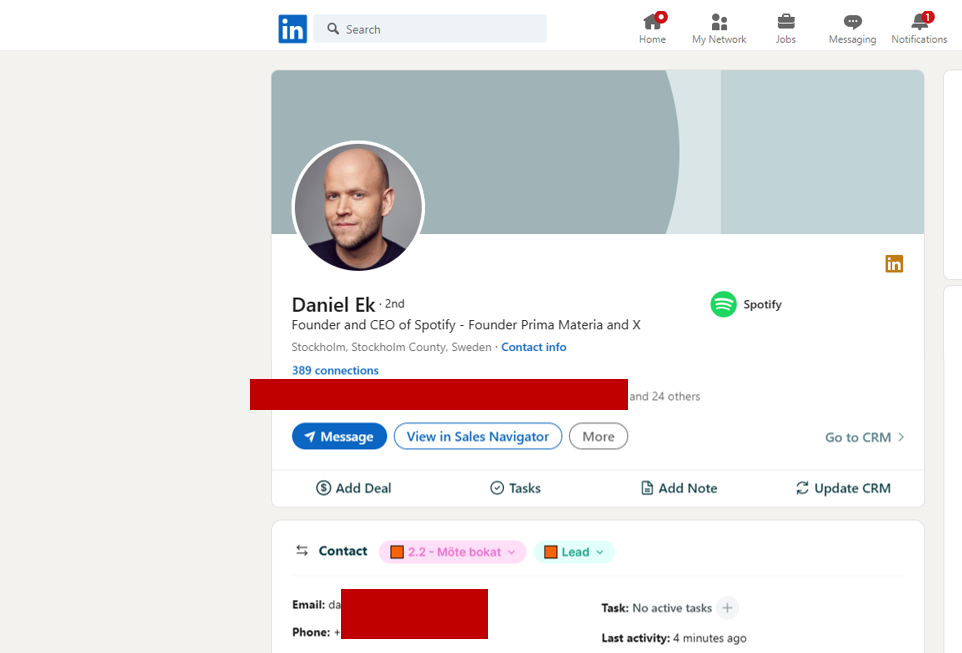Click the 'Stockholm, Stockholm County, Sweden' location text
Image resolution: width=962 pixels, height=653 pixels.
391,347
